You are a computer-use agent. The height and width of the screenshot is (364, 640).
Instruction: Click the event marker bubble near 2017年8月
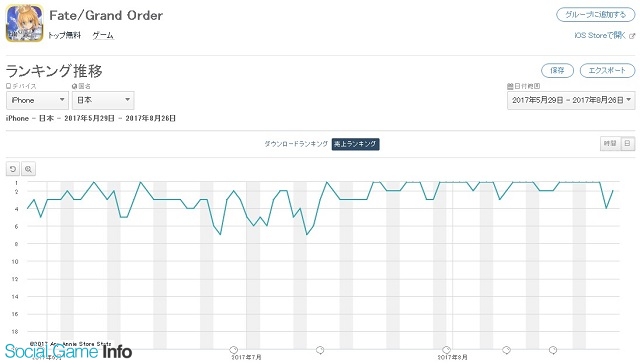point(447,350)
